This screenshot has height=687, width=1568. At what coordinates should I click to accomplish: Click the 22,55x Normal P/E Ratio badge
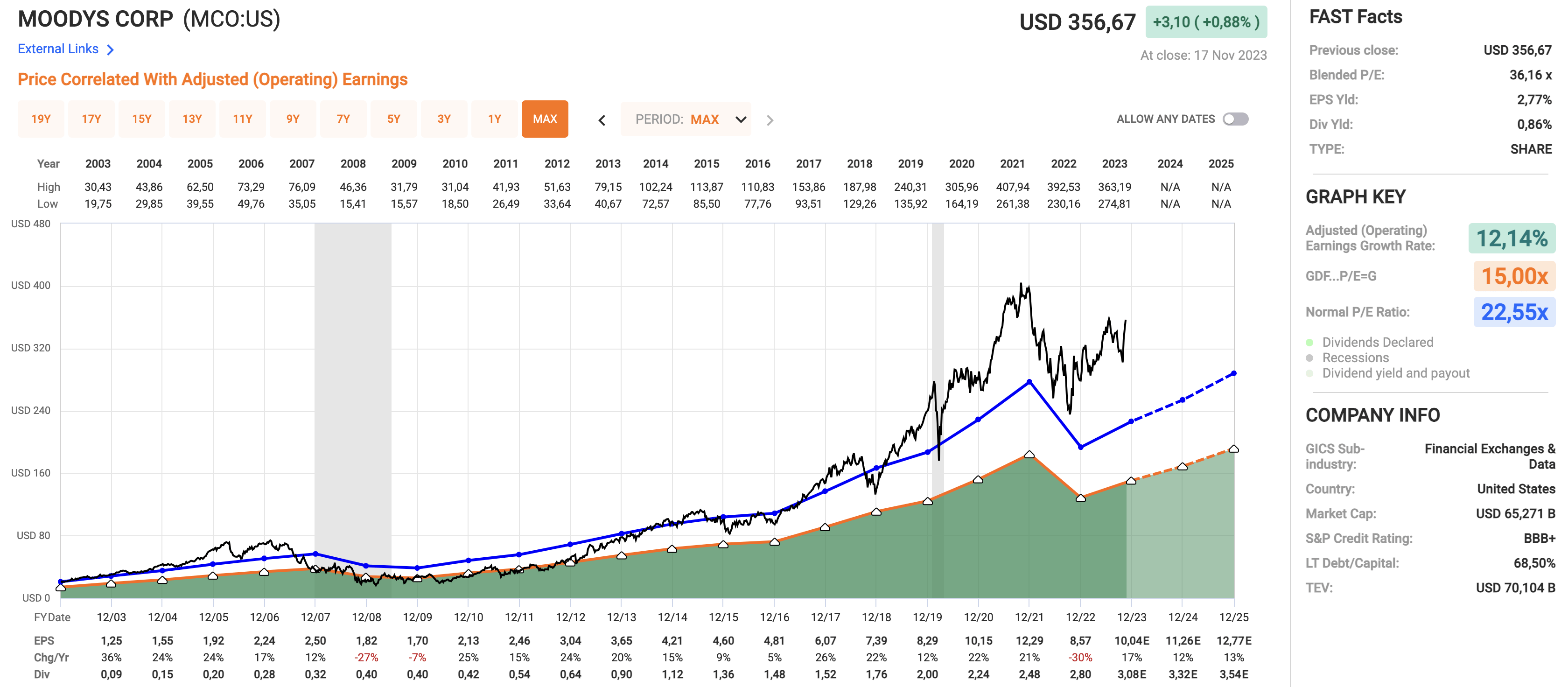click(x=1514, y=312)
